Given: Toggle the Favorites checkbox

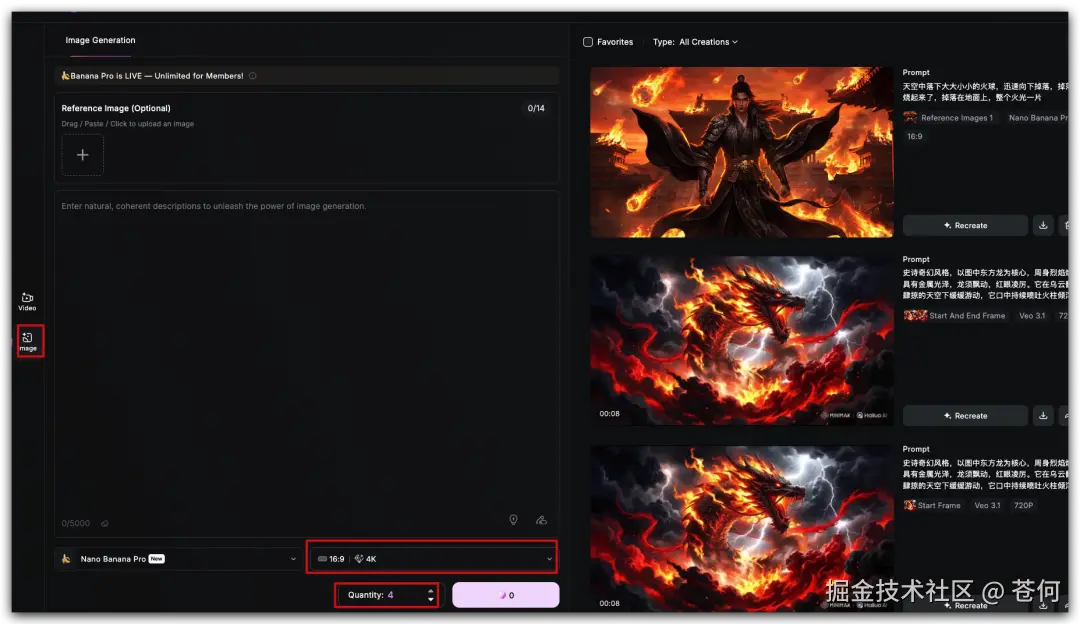Looking at the screenshot, I should (x=588, y=42).
